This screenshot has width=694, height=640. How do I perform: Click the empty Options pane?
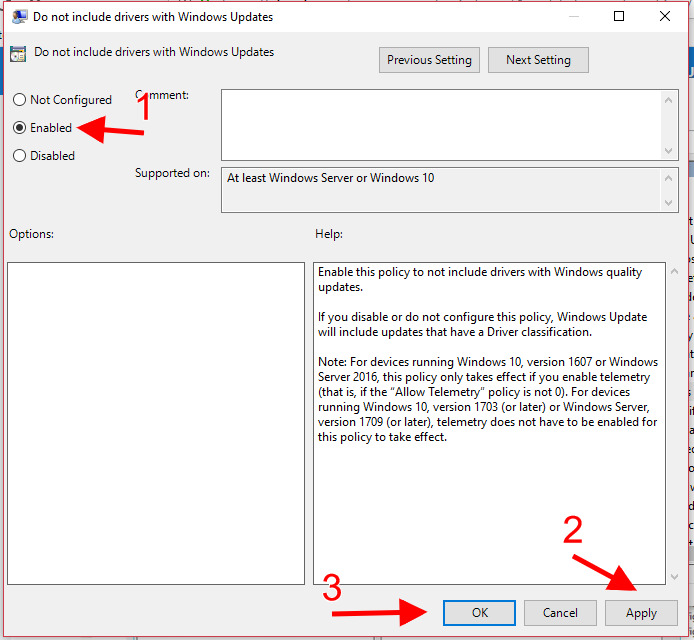point(156,423)
